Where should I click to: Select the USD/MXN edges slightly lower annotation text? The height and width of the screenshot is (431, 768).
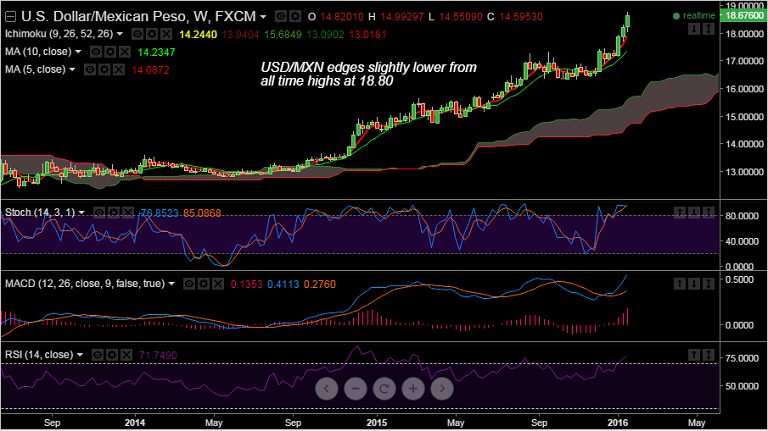coord(368,74)
